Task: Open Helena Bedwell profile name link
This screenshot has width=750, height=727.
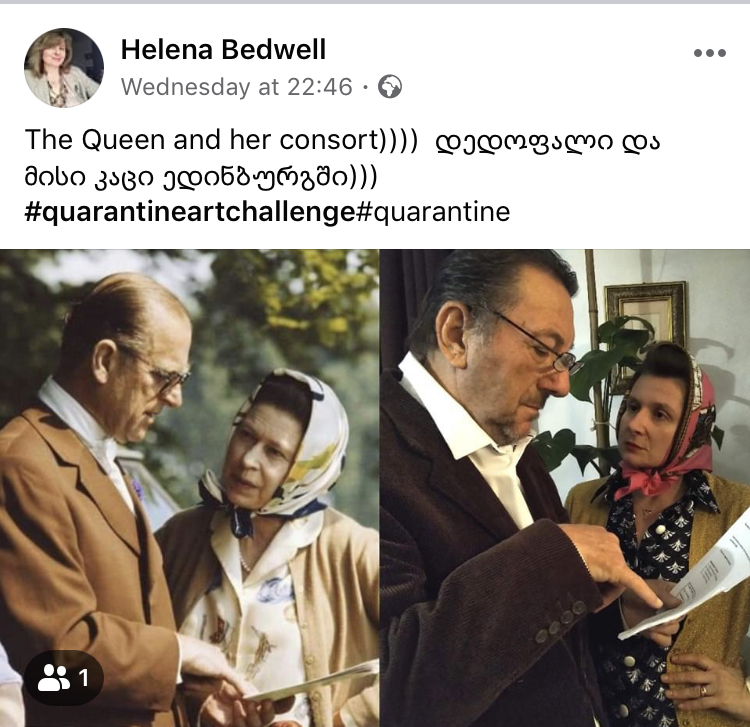Action: (x=223, y=49)
